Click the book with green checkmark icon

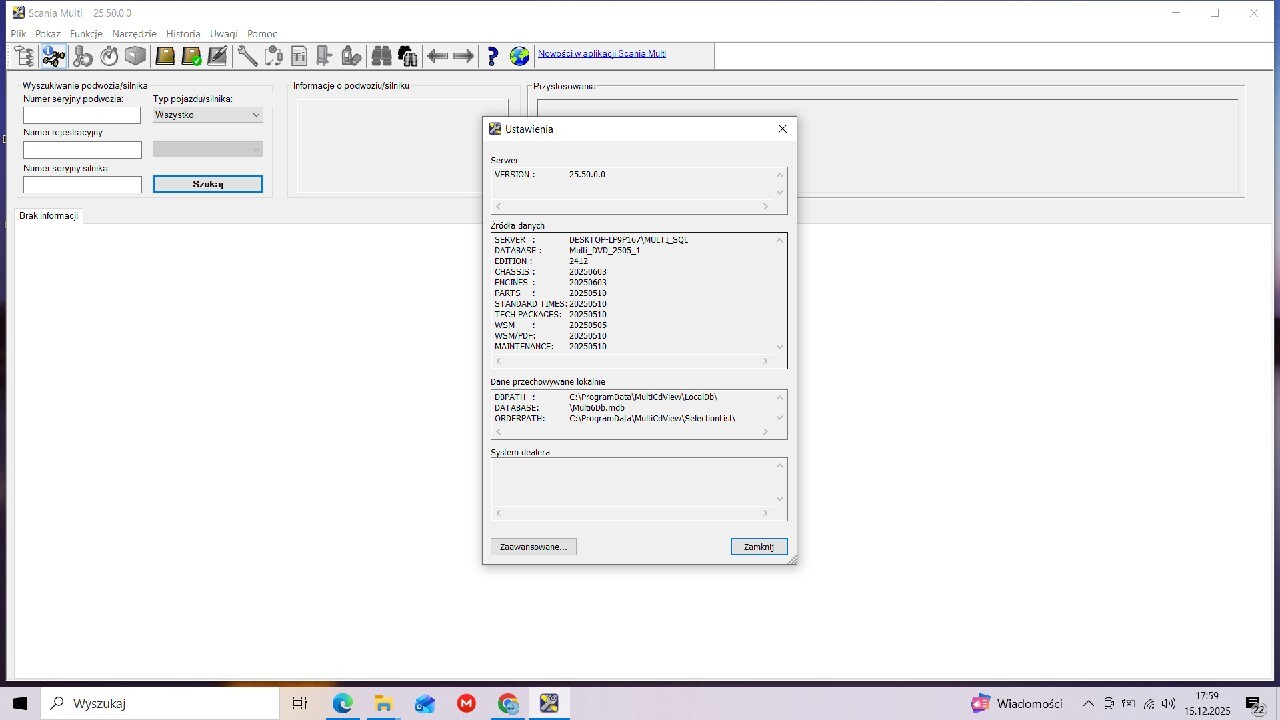point(191,56)
